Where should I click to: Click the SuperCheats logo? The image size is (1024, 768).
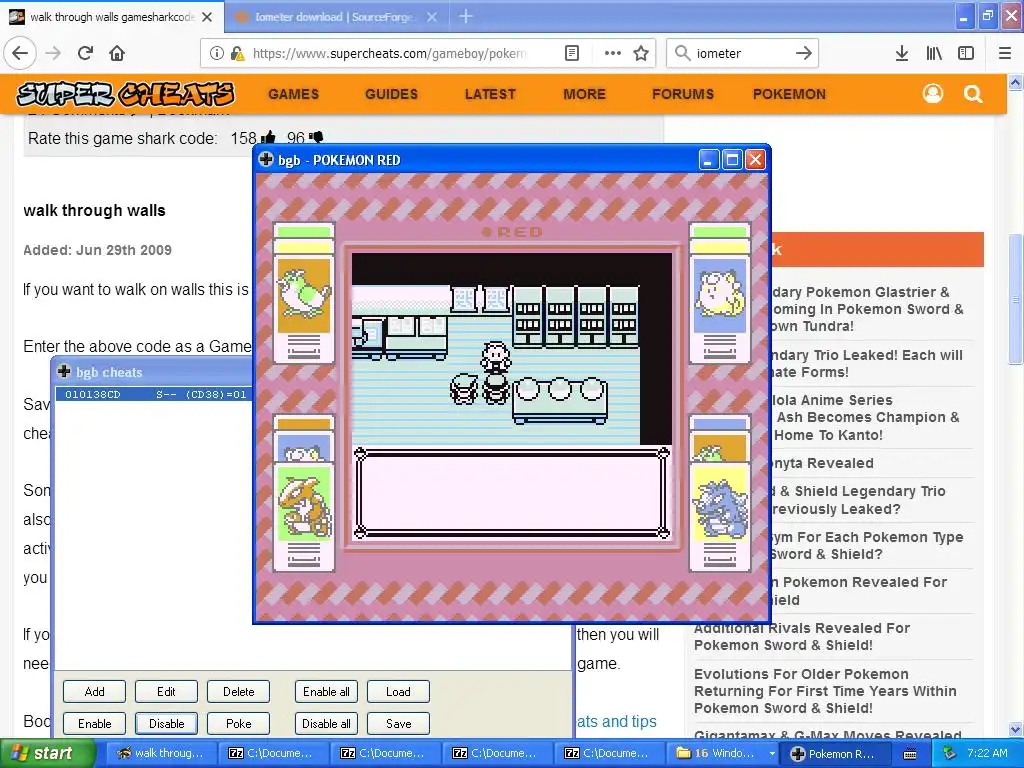(x=125, y=94)
